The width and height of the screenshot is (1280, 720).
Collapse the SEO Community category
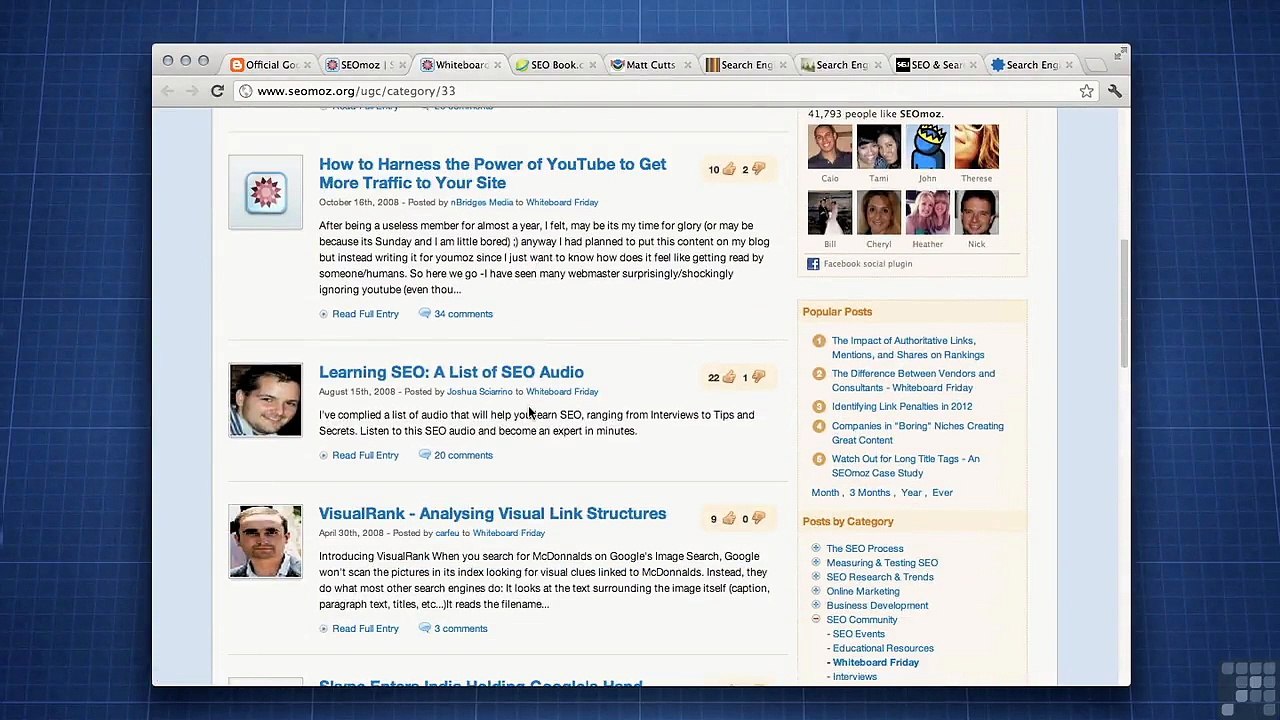pyautogui.click(x=816, y=619)
